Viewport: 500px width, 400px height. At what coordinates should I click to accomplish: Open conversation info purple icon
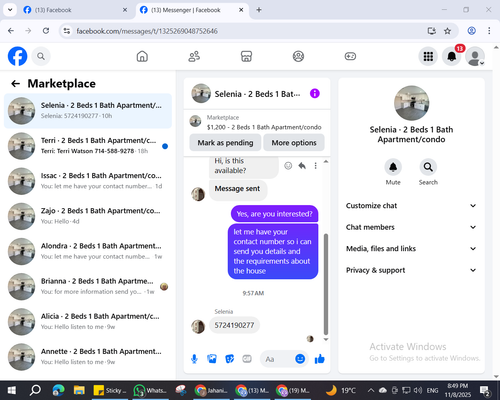point(315,93)
